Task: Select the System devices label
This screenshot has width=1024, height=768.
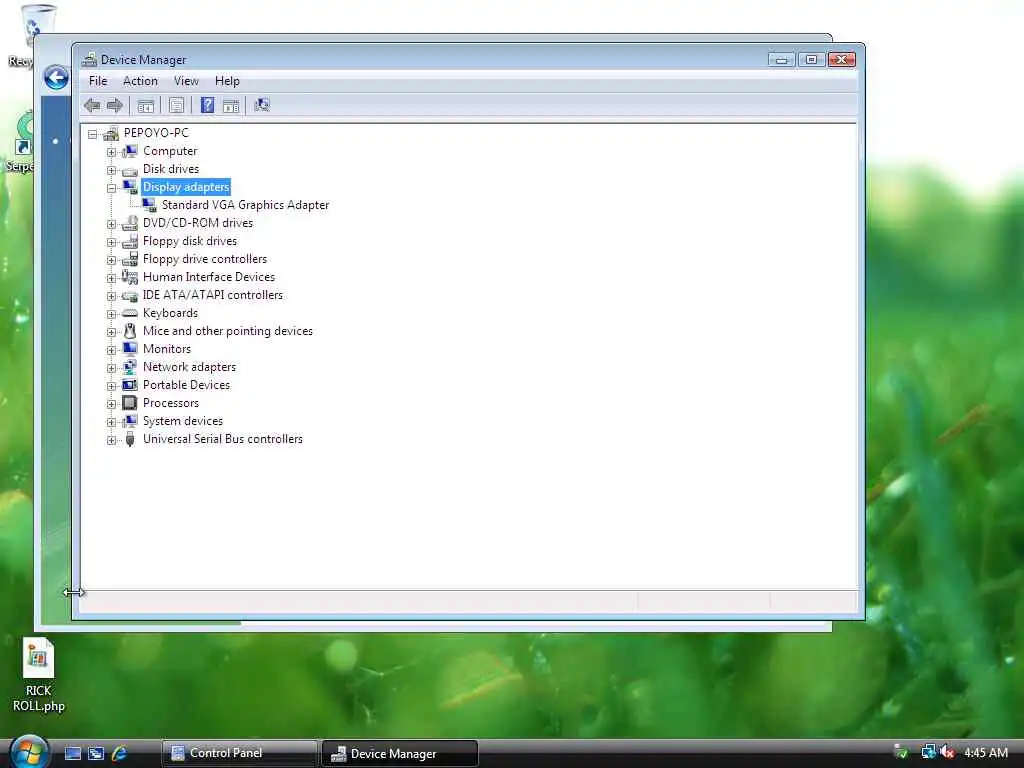Action: [x=183, y=421]
